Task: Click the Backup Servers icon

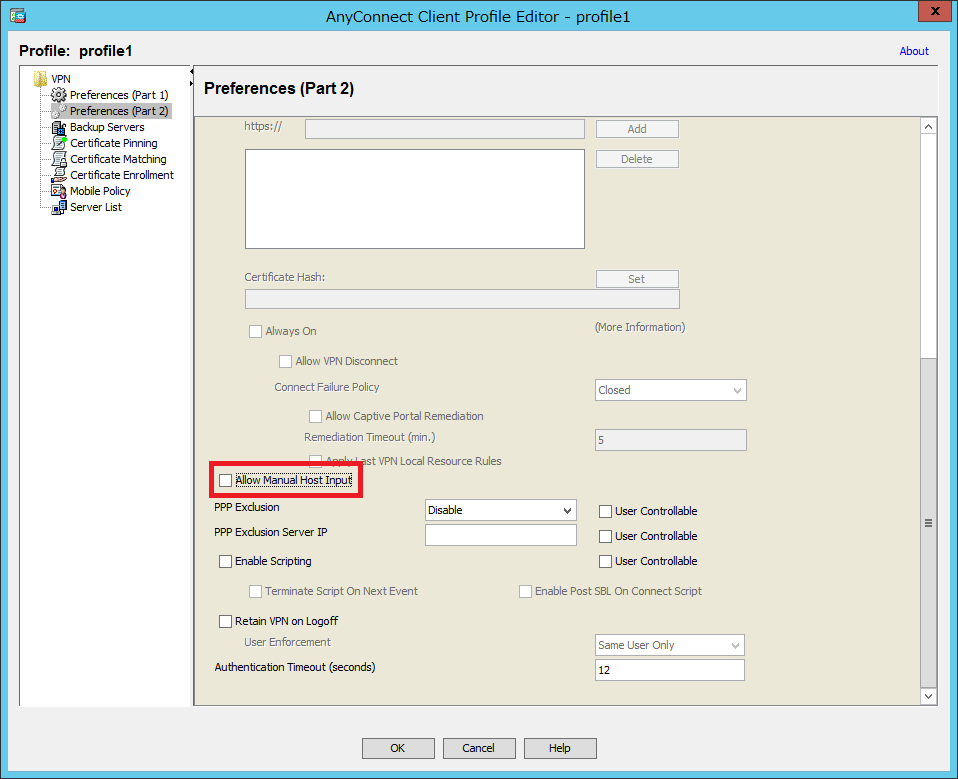Action: (x=59, y=127)
